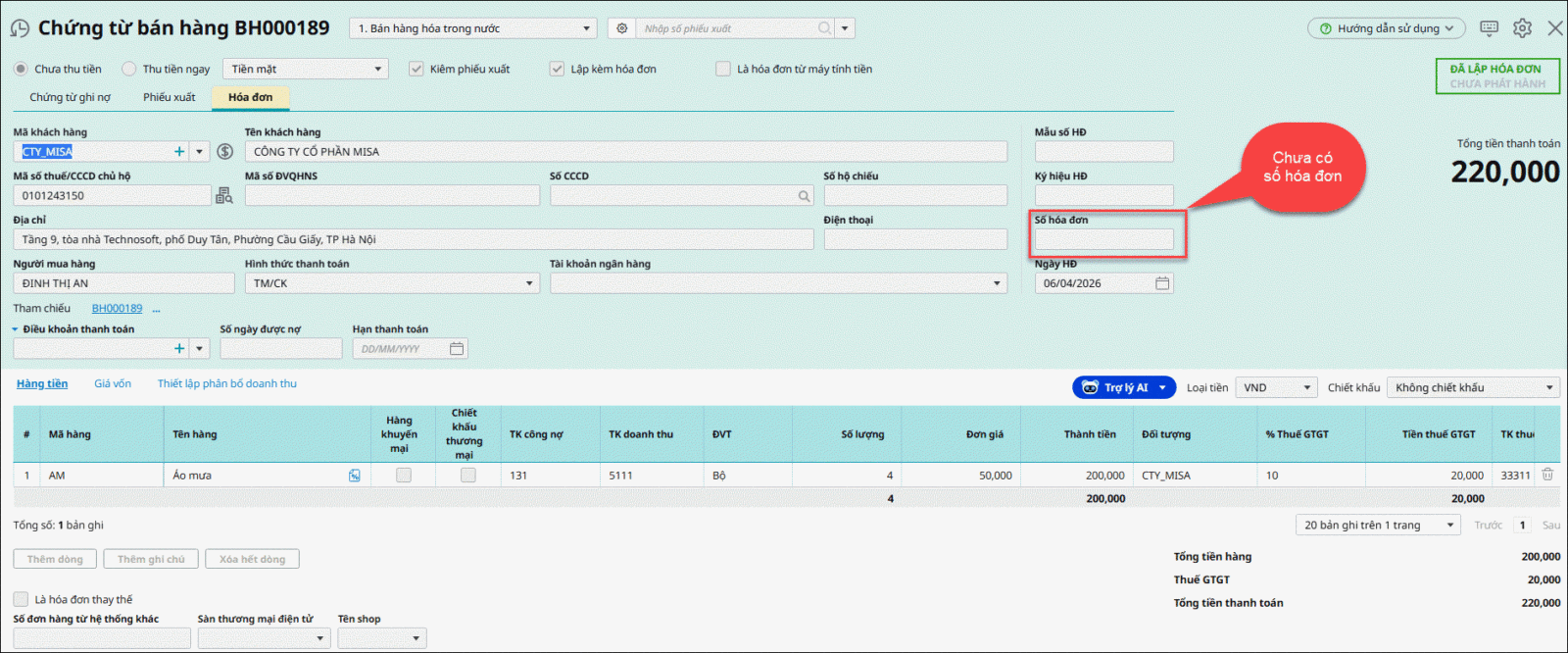
Task: Click the keyboard shortcuts icon
Action: click(1489, 28)
